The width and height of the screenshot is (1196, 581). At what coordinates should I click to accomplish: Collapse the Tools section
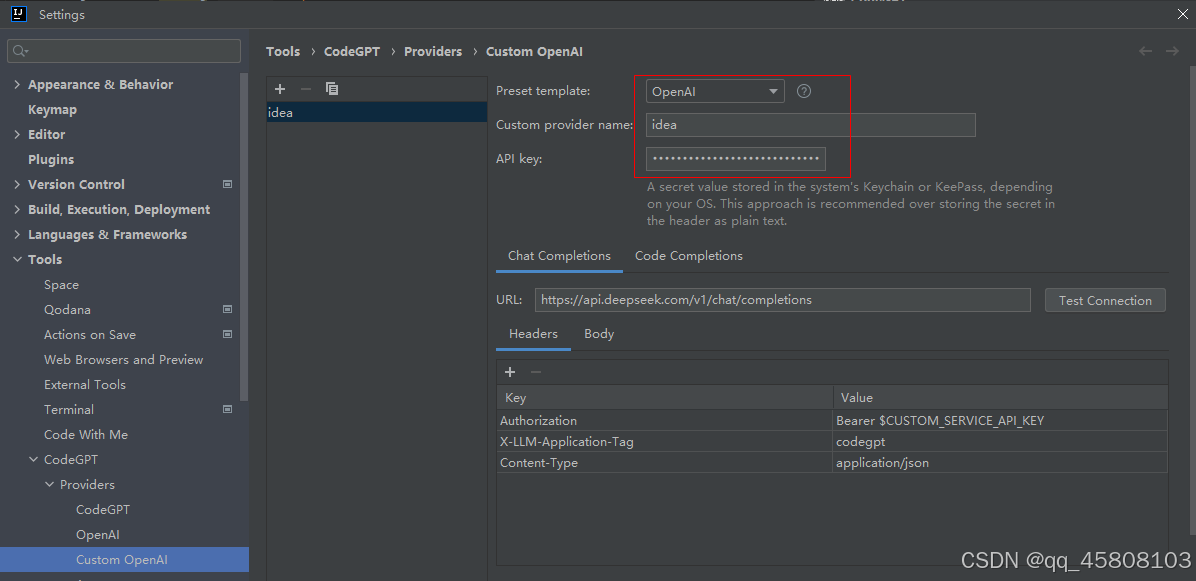point(17,260)
